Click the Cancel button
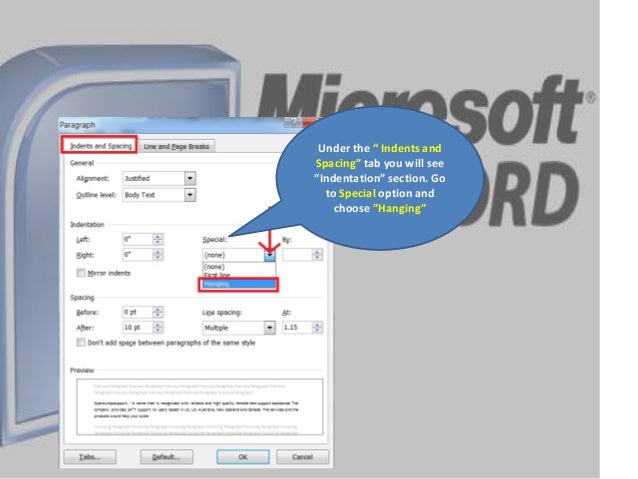The height and width of the screenshot is (479, 638). tap(302, 457)
